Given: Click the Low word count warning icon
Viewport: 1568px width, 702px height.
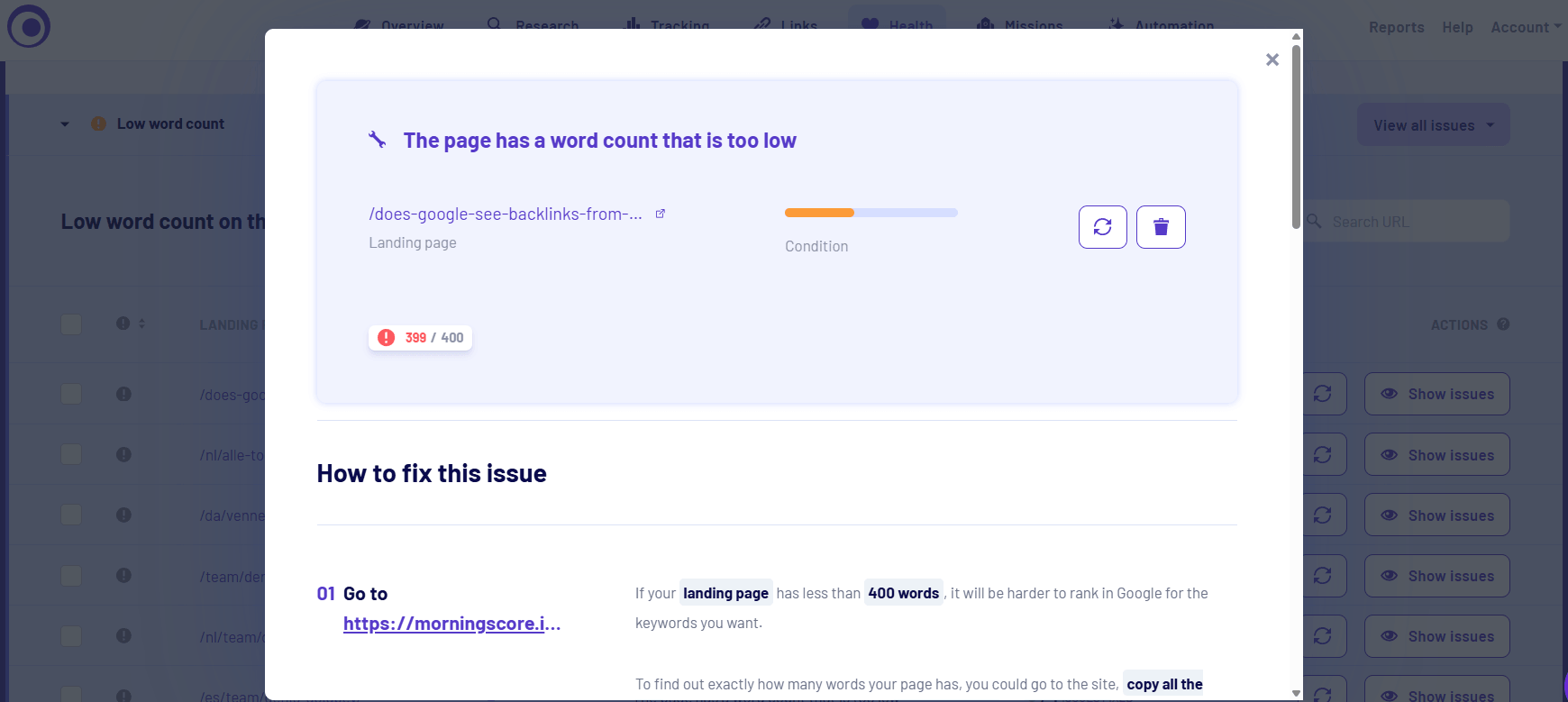Looking at the screenshot, I should 98,123.
